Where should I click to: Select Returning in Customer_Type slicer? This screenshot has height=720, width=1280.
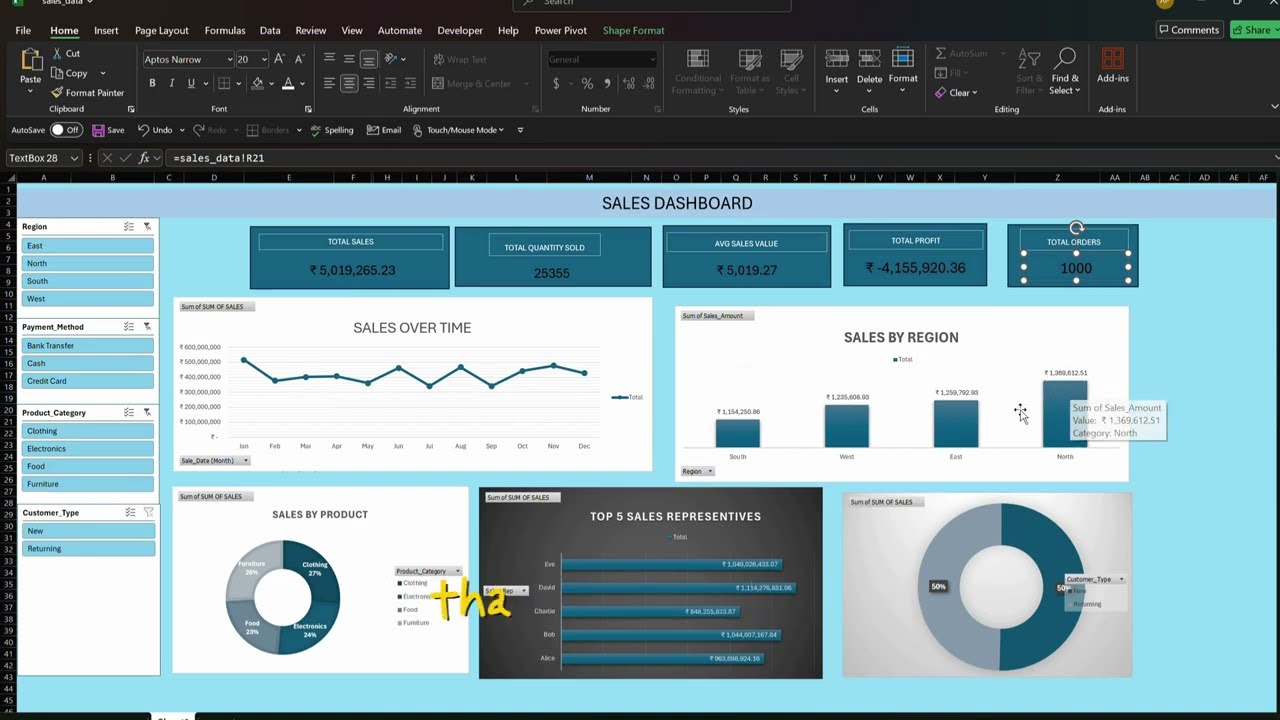point(88,549)
